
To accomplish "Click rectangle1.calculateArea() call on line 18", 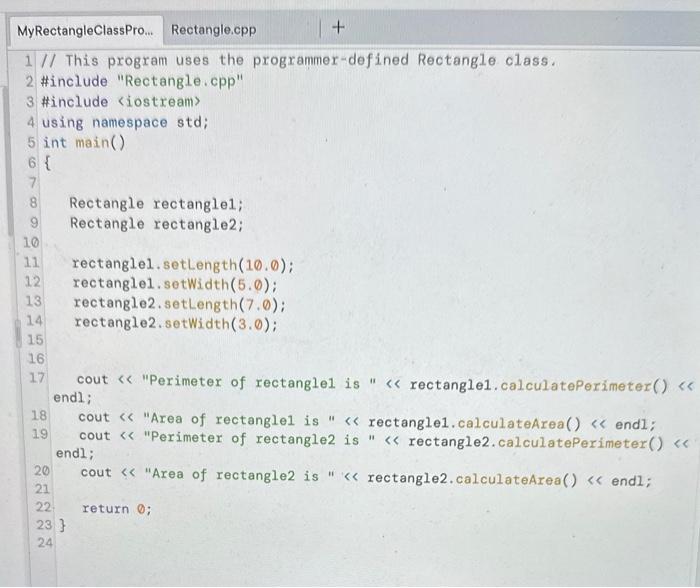I will point(474,423).
